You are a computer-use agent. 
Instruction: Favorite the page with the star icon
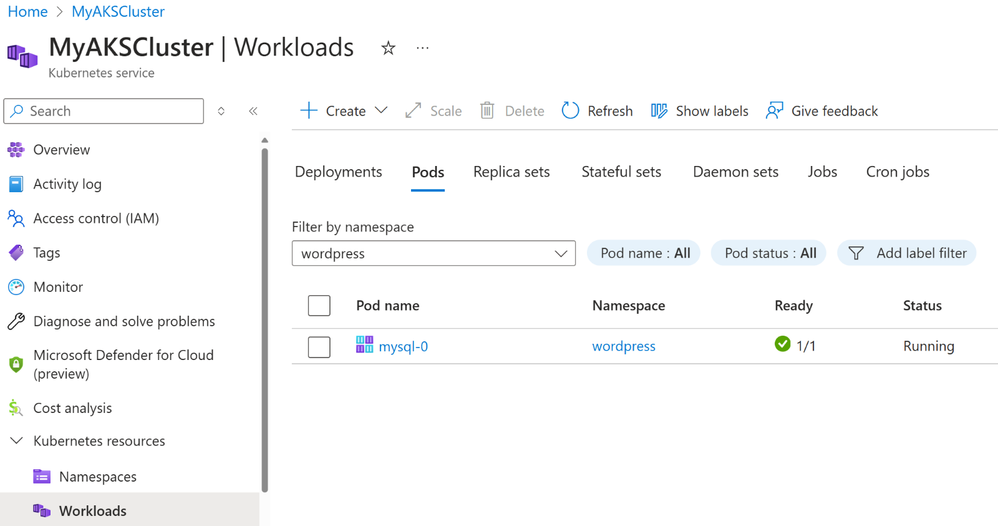[x=388, y=48]
